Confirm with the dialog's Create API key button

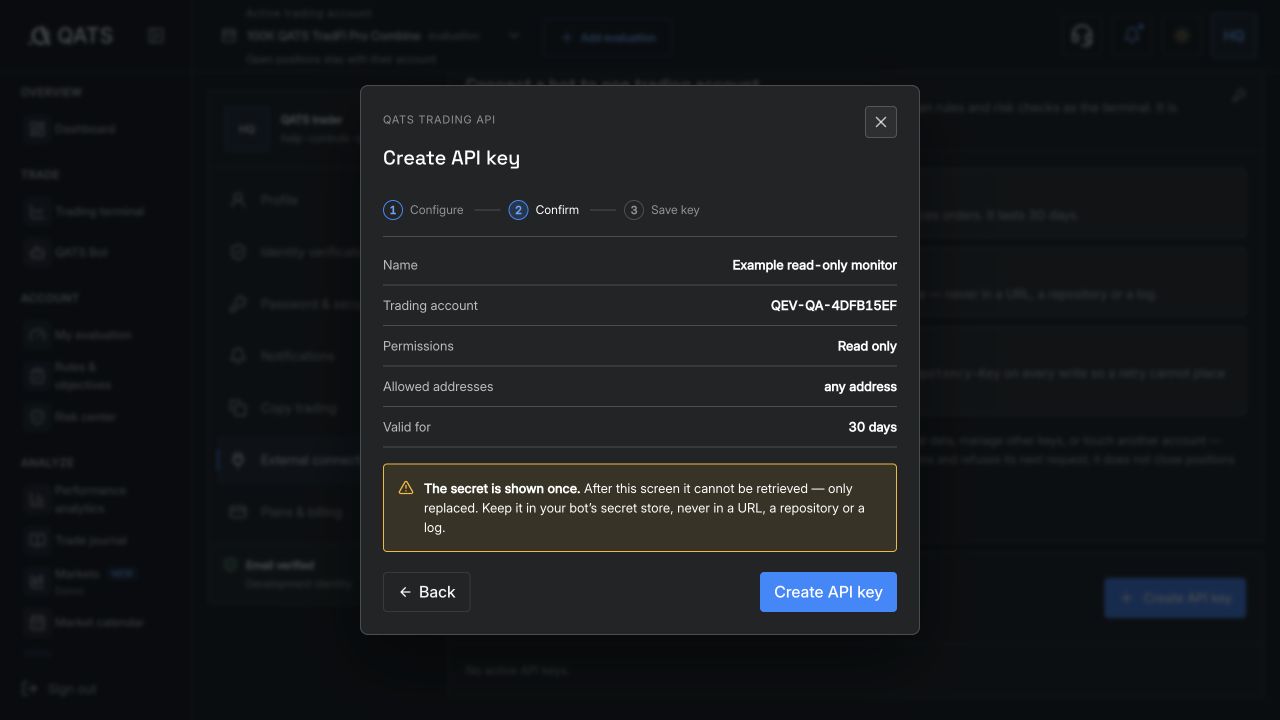point(828,592)
